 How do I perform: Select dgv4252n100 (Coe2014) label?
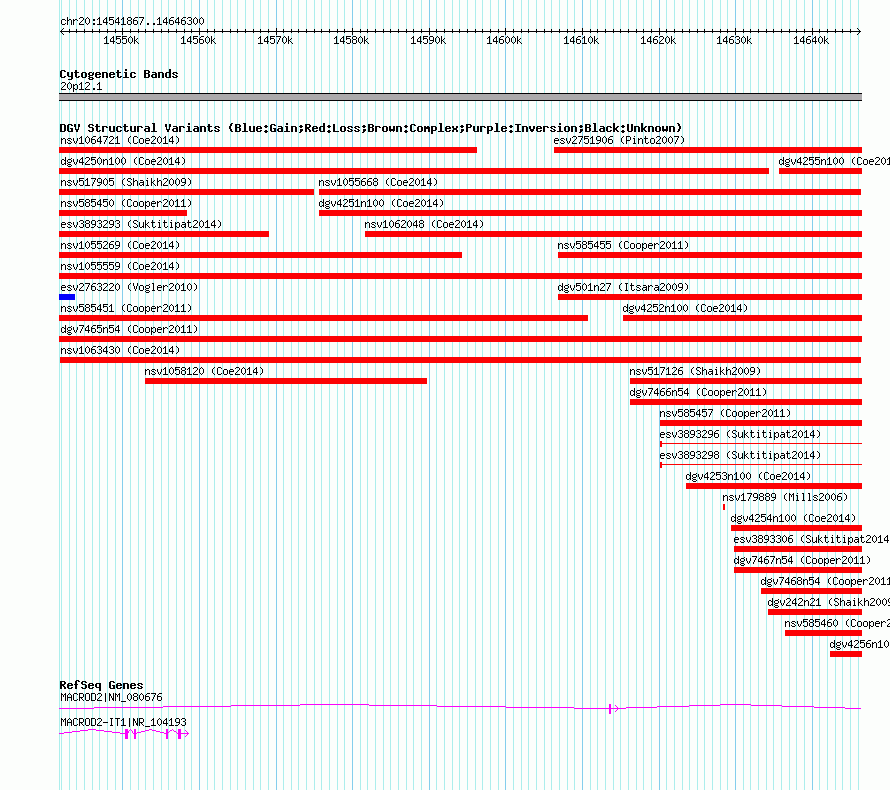[x=685, y=308]
